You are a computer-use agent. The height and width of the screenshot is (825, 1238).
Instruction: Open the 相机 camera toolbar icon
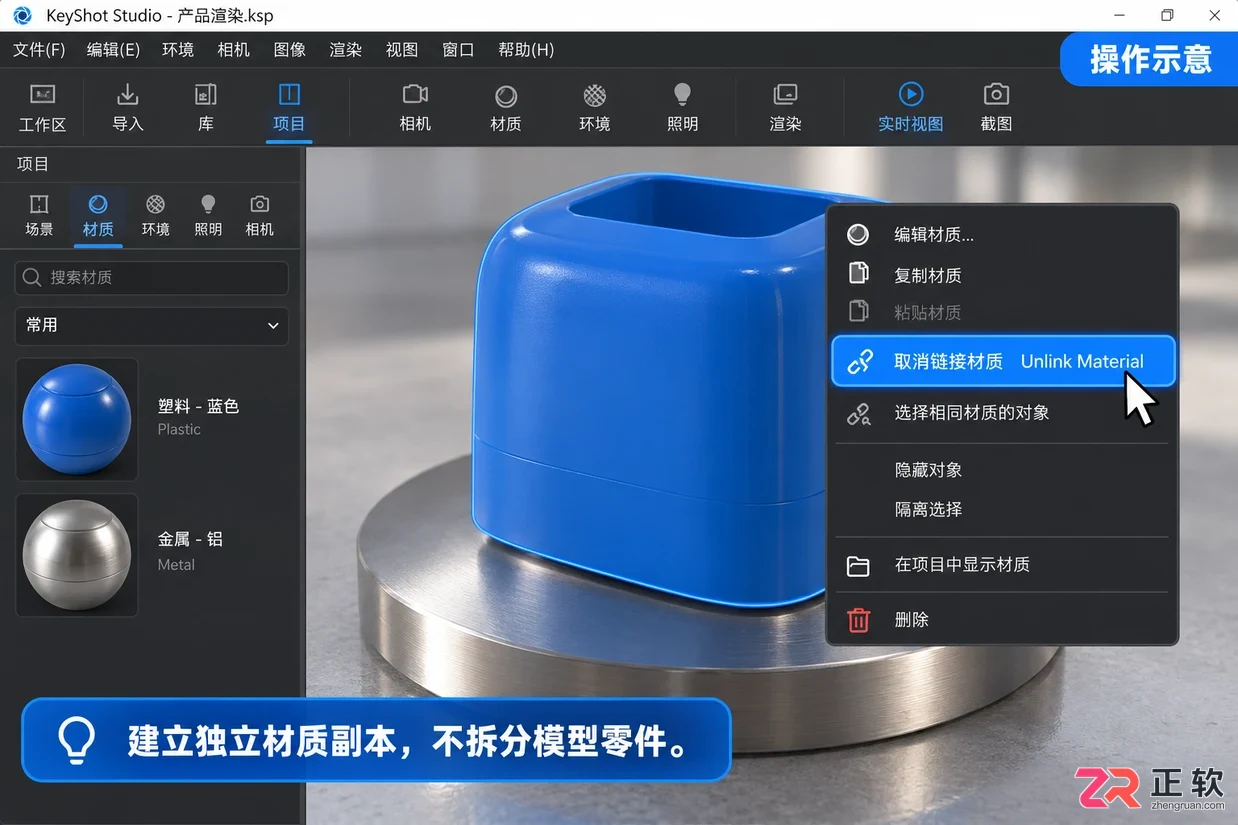415,108
